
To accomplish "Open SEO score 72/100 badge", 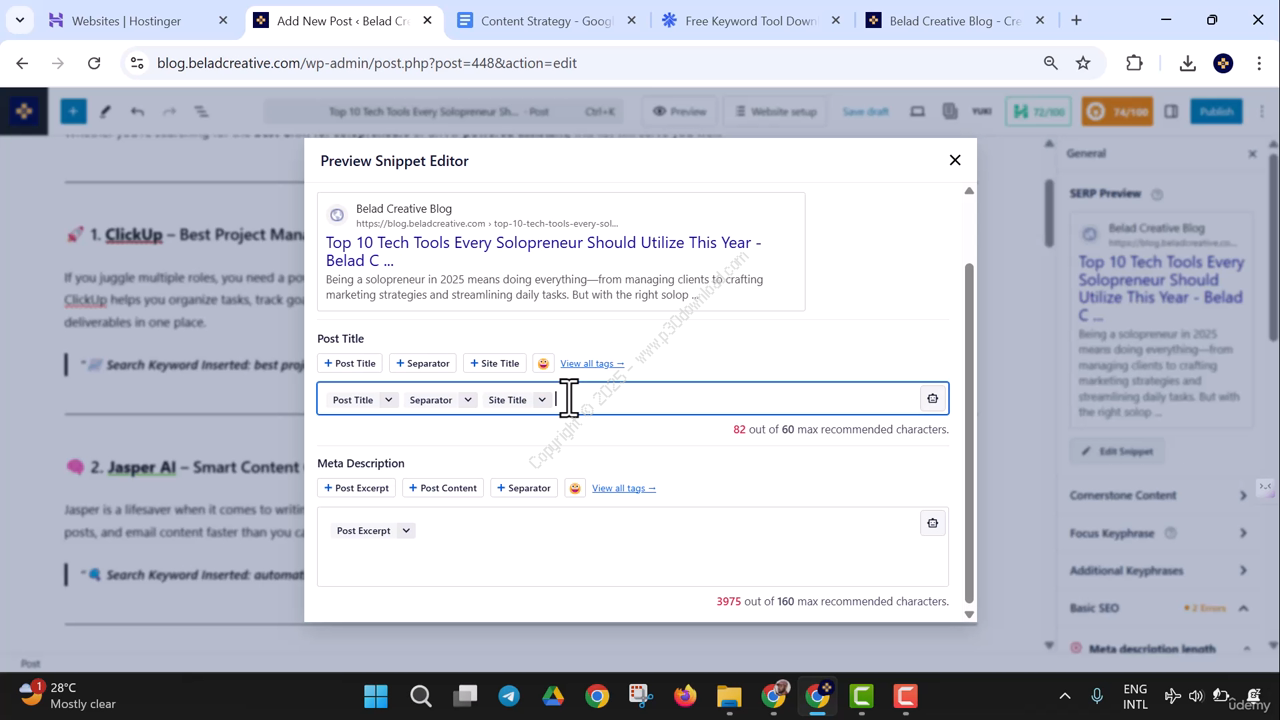I will pyautogui.click(x=1039, y=111).
